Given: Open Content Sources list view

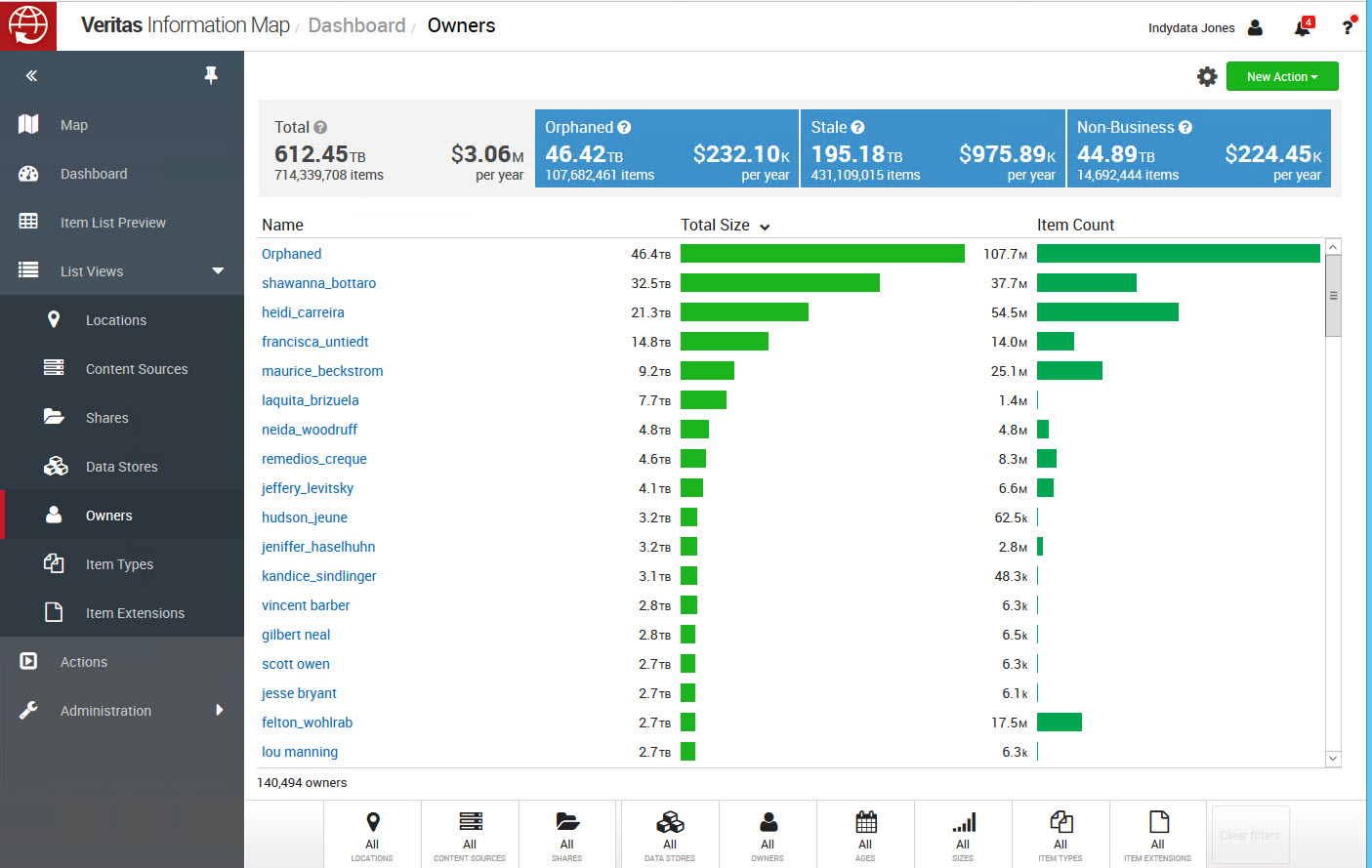Looking at the screenshot, I should 122,369.
